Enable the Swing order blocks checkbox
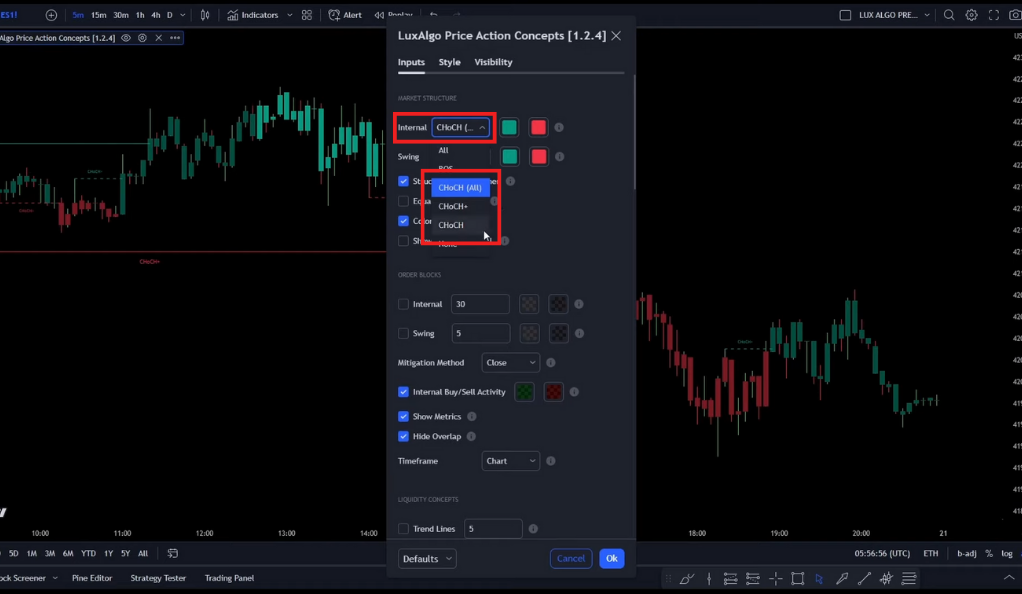Viewport: 1022px width, 594px height. click(403, 333)
